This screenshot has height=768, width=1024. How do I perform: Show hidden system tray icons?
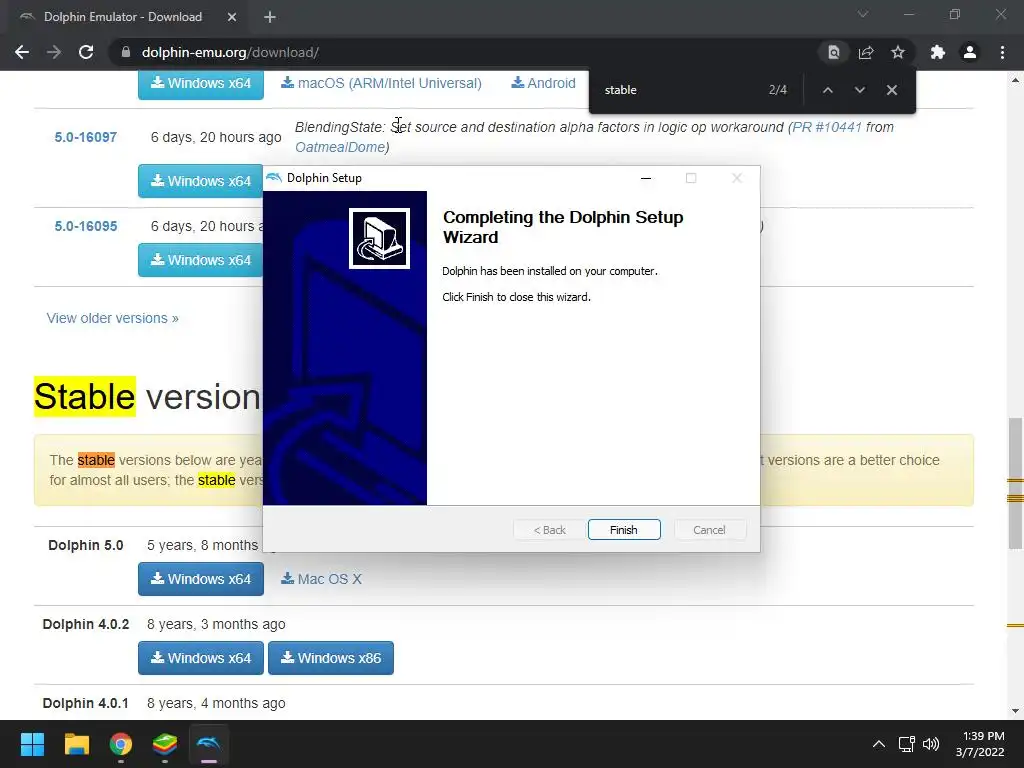(879, 744)
